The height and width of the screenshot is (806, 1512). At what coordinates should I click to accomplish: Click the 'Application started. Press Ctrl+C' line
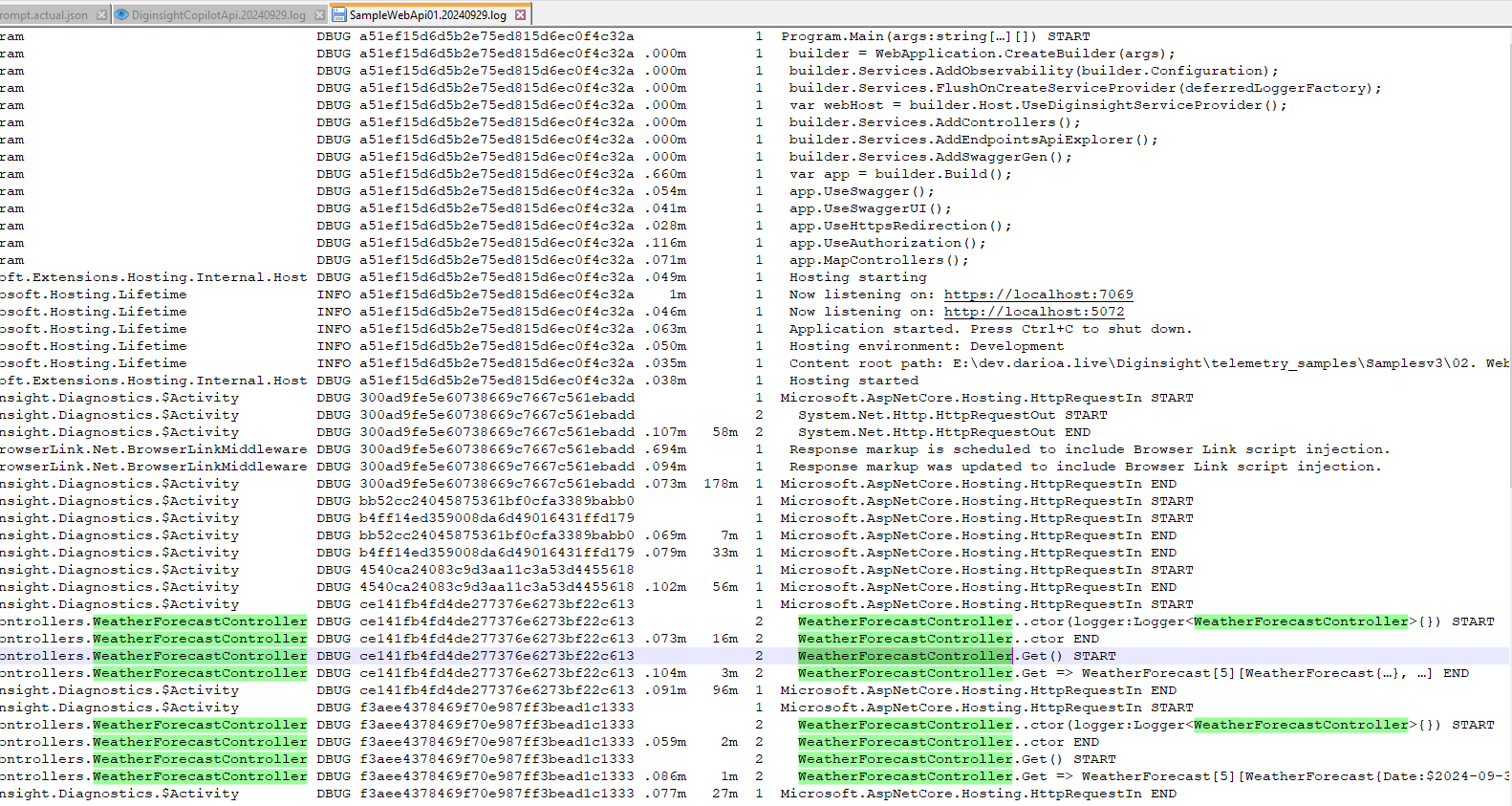point(990,329)
